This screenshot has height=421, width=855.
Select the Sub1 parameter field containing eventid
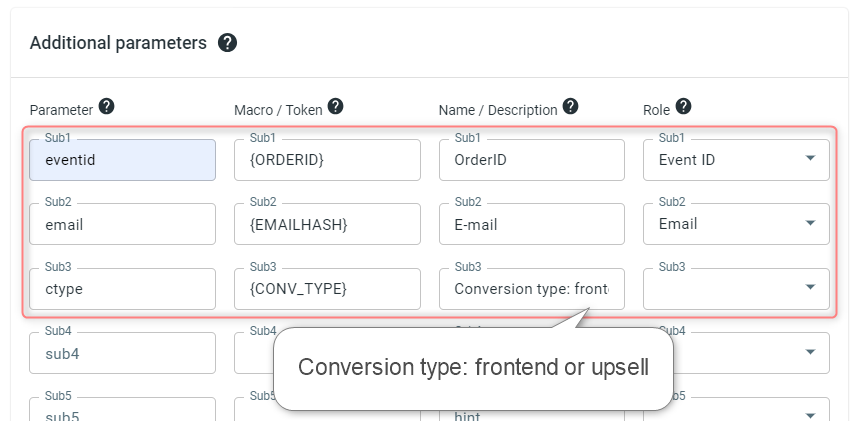[122, 160]
